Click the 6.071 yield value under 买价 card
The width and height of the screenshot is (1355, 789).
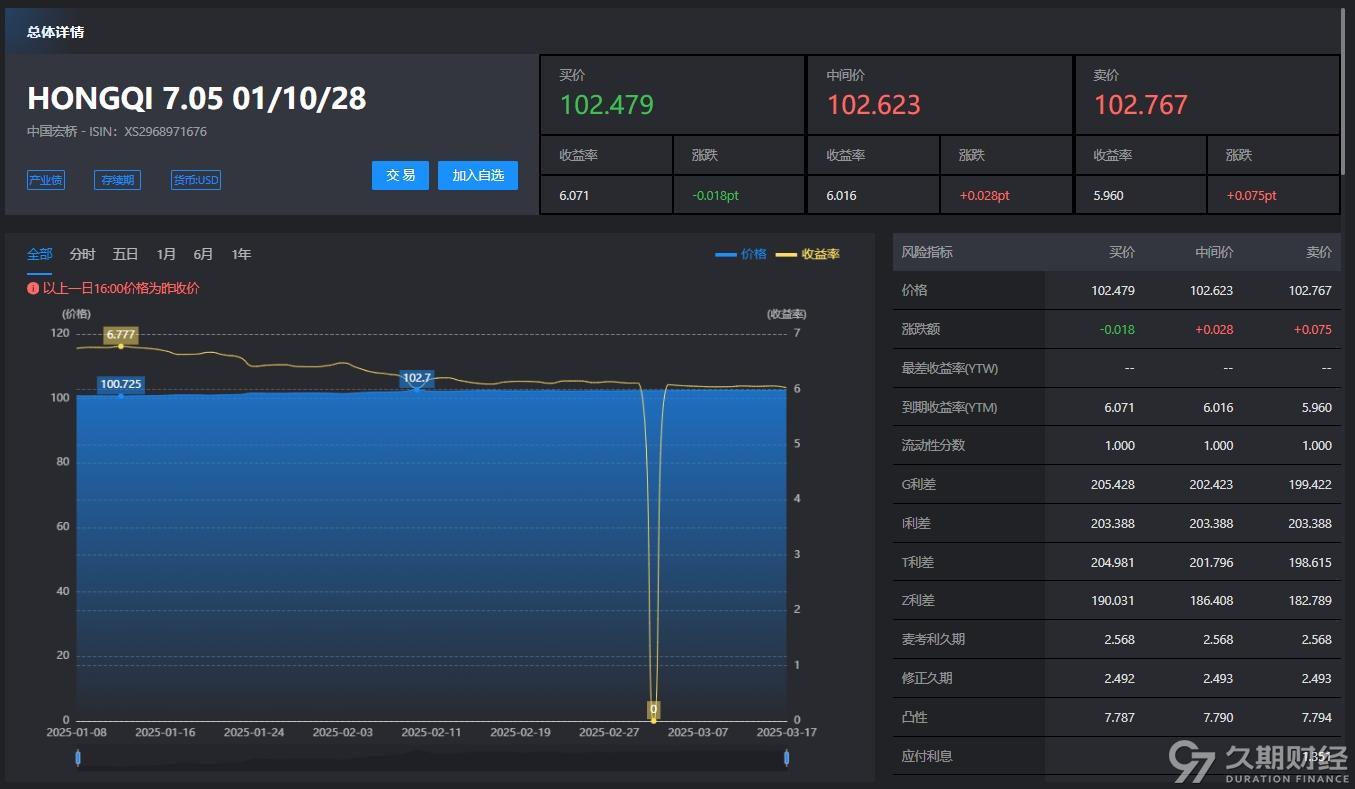[574, 195]
